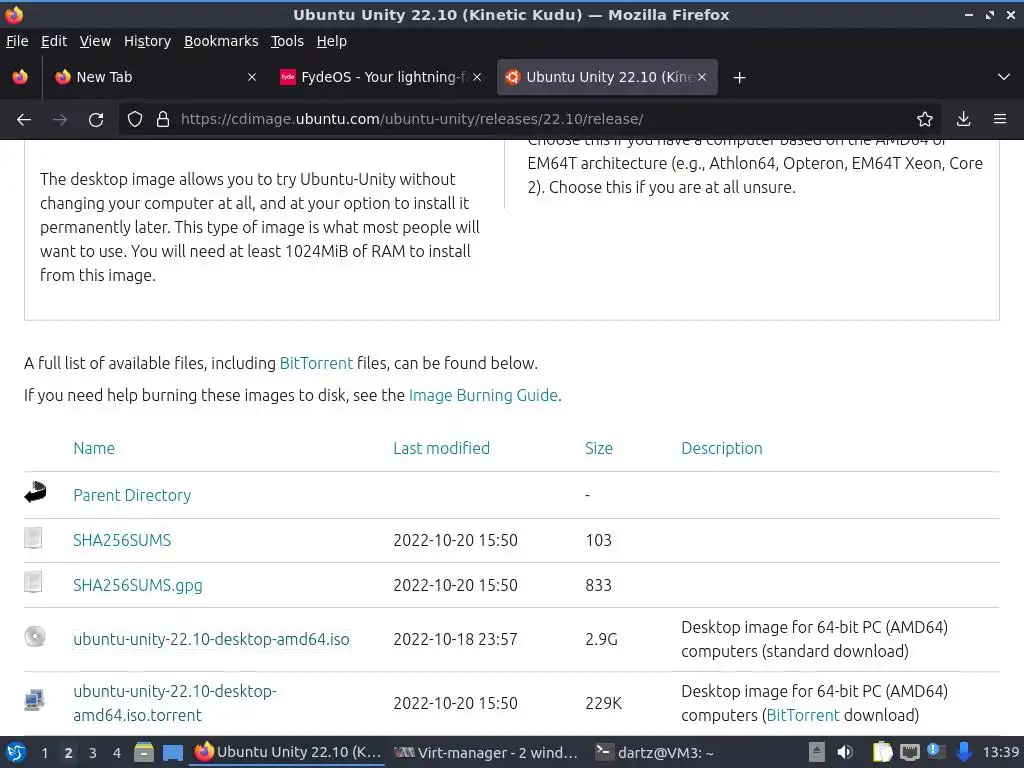Switch to the New Tab tab
1024x768 pixels.
click(x=155, y=77)
